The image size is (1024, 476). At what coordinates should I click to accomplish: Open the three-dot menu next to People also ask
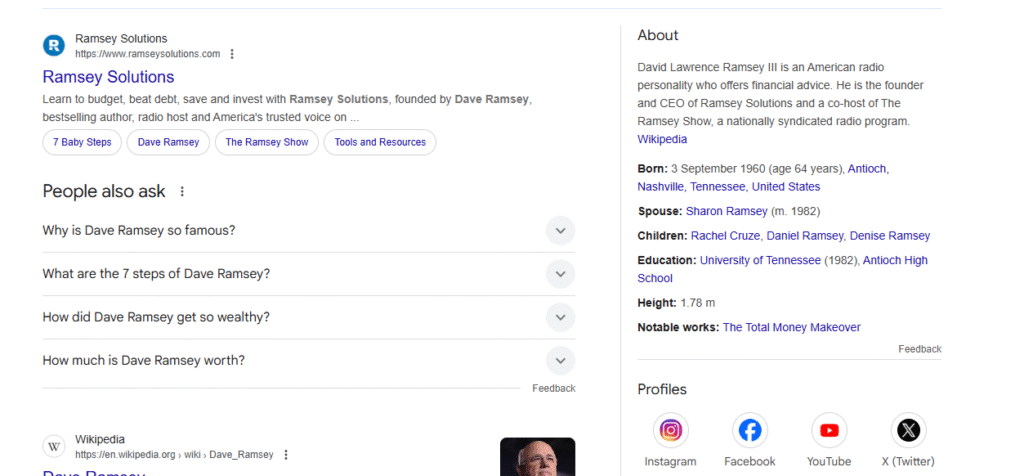click(x=182, y=192)
